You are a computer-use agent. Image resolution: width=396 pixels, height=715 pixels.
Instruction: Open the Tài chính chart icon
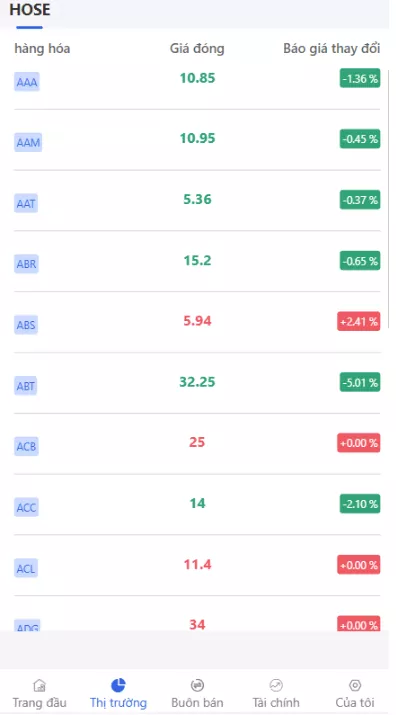click(x=276, y=685)
